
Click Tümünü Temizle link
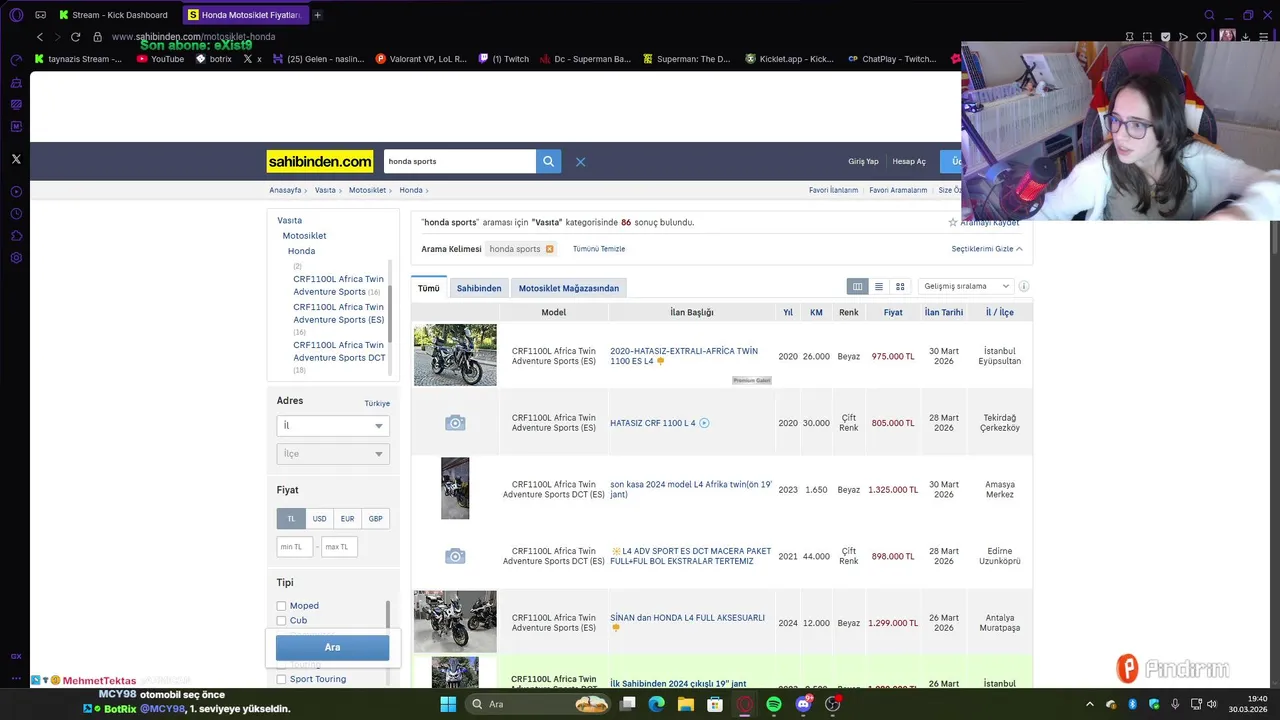click(x=599, y=249)
